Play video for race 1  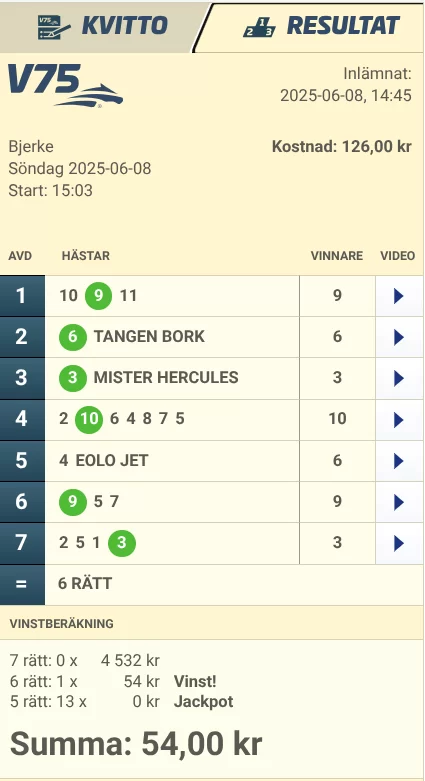(399, 296)
